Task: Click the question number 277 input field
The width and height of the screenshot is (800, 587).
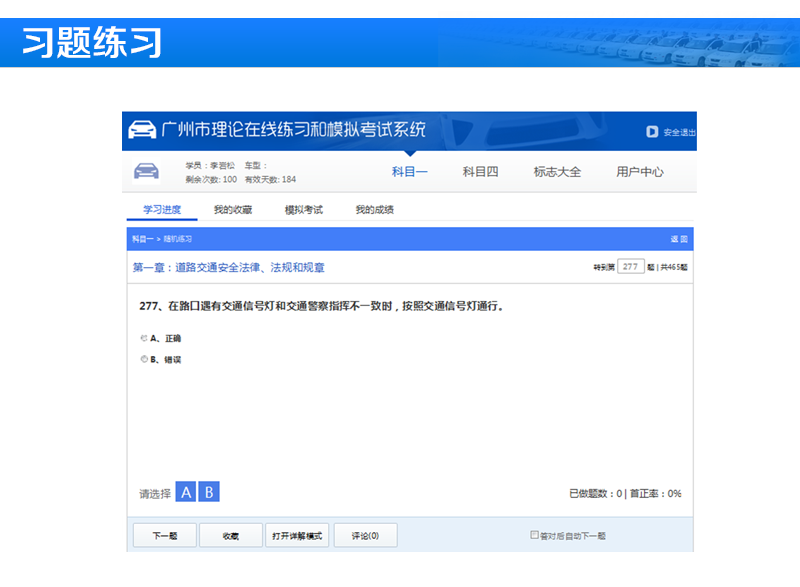Action: [x=630, y=267]
